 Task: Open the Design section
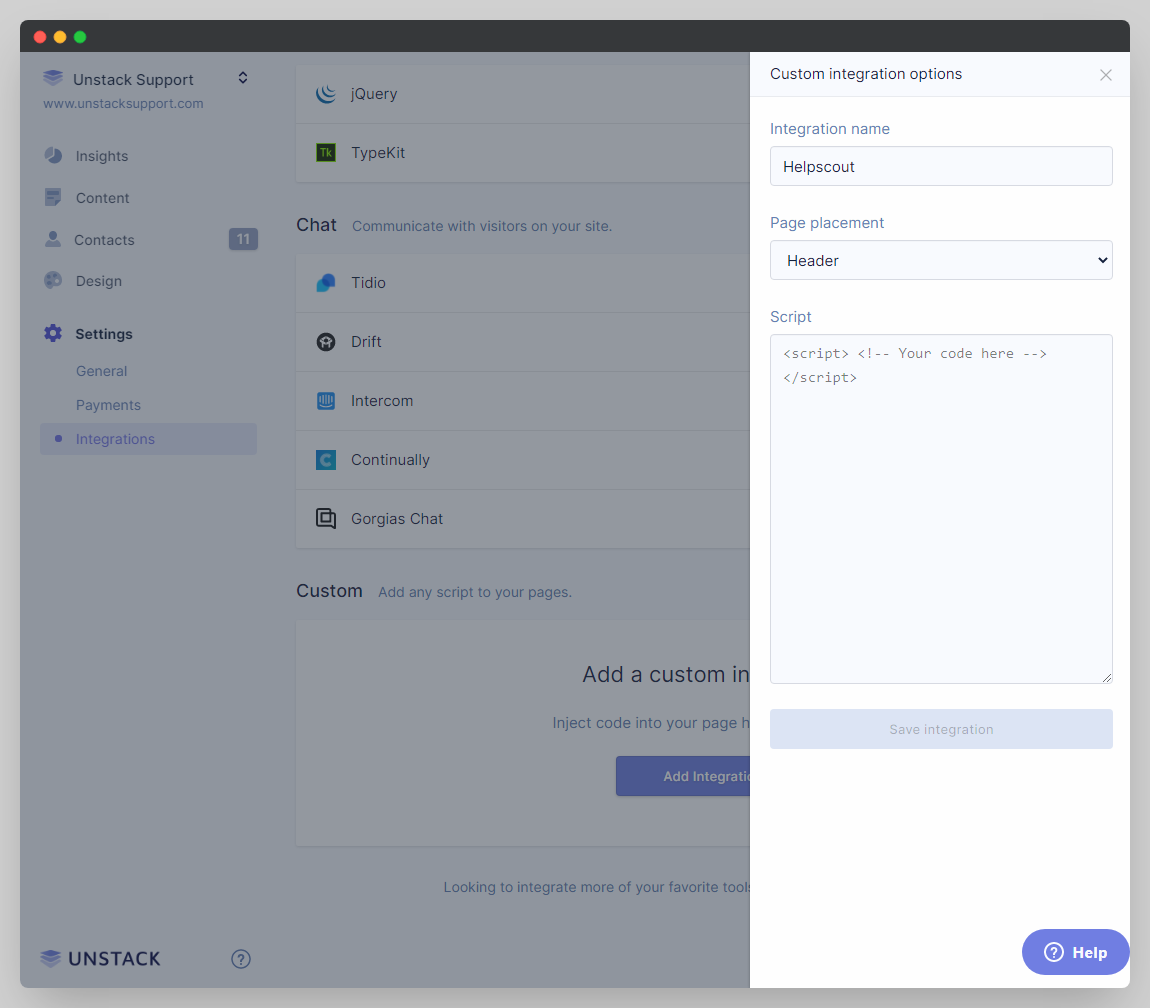(98, 281)
